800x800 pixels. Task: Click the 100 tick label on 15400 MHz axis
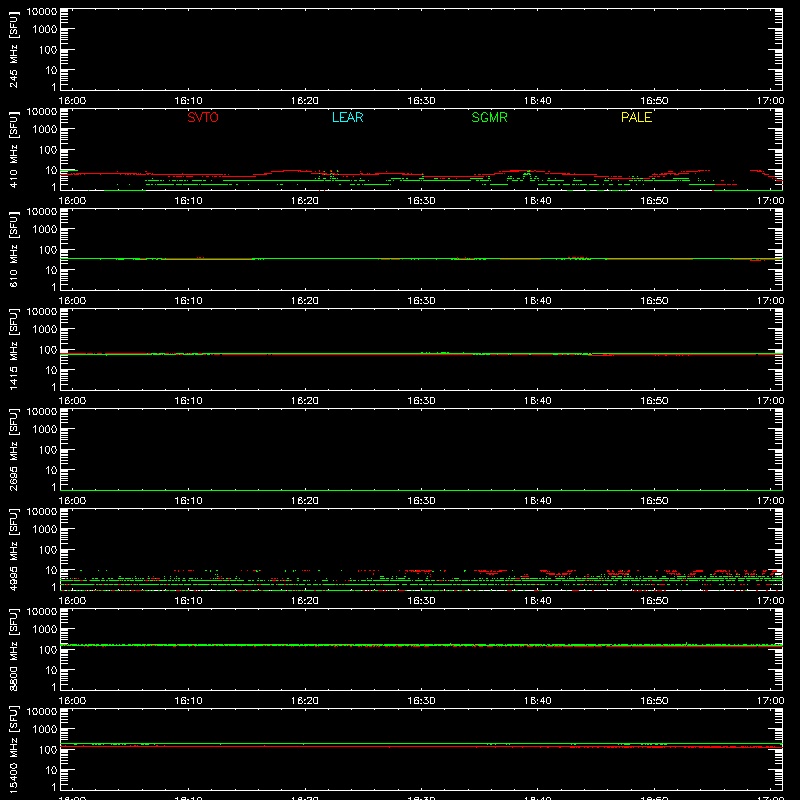click(48, 750)
